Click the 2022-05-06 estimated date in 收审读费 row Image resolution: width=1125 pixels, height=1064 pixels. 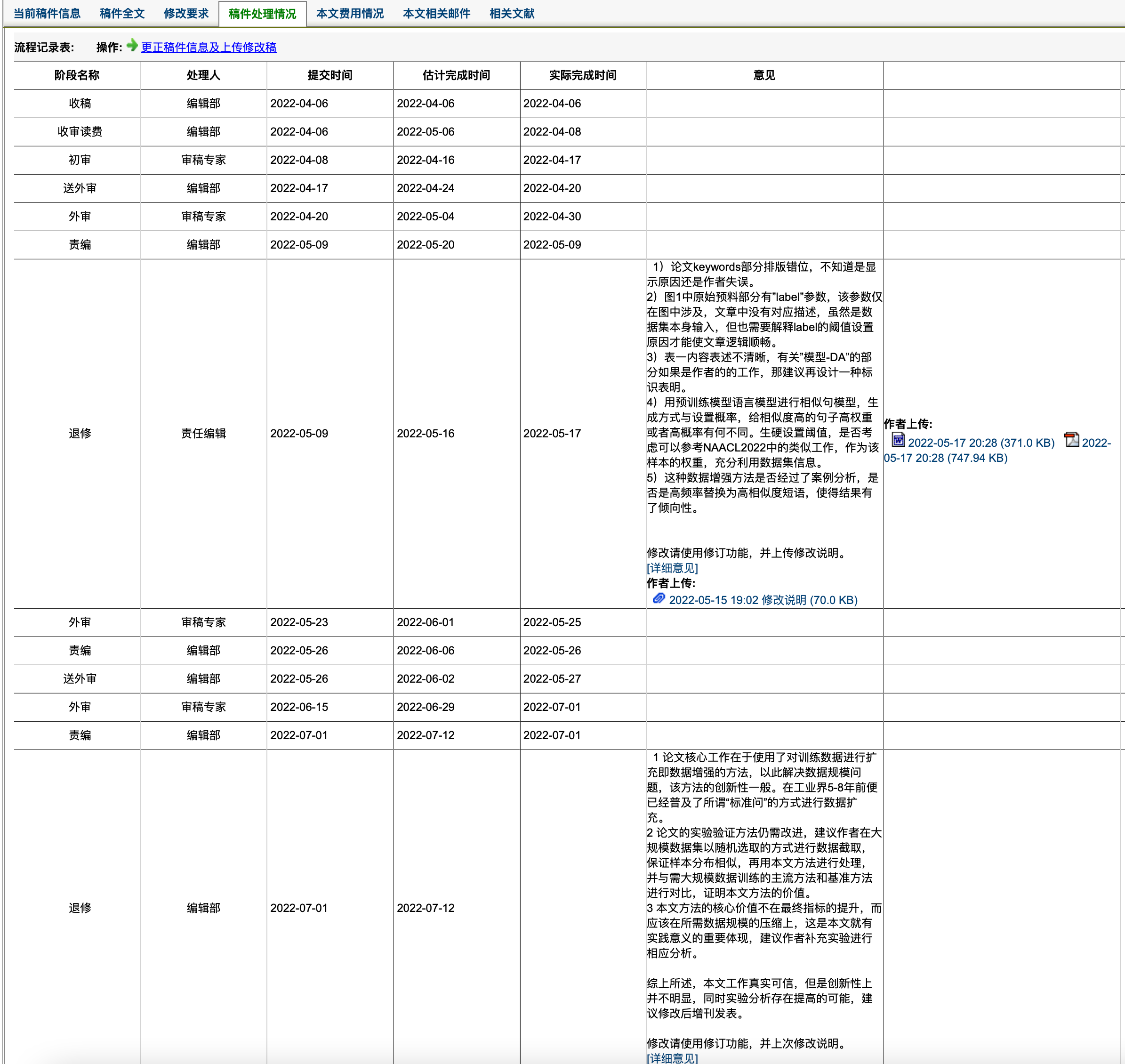pyautogui.click(x=426, y=132)
